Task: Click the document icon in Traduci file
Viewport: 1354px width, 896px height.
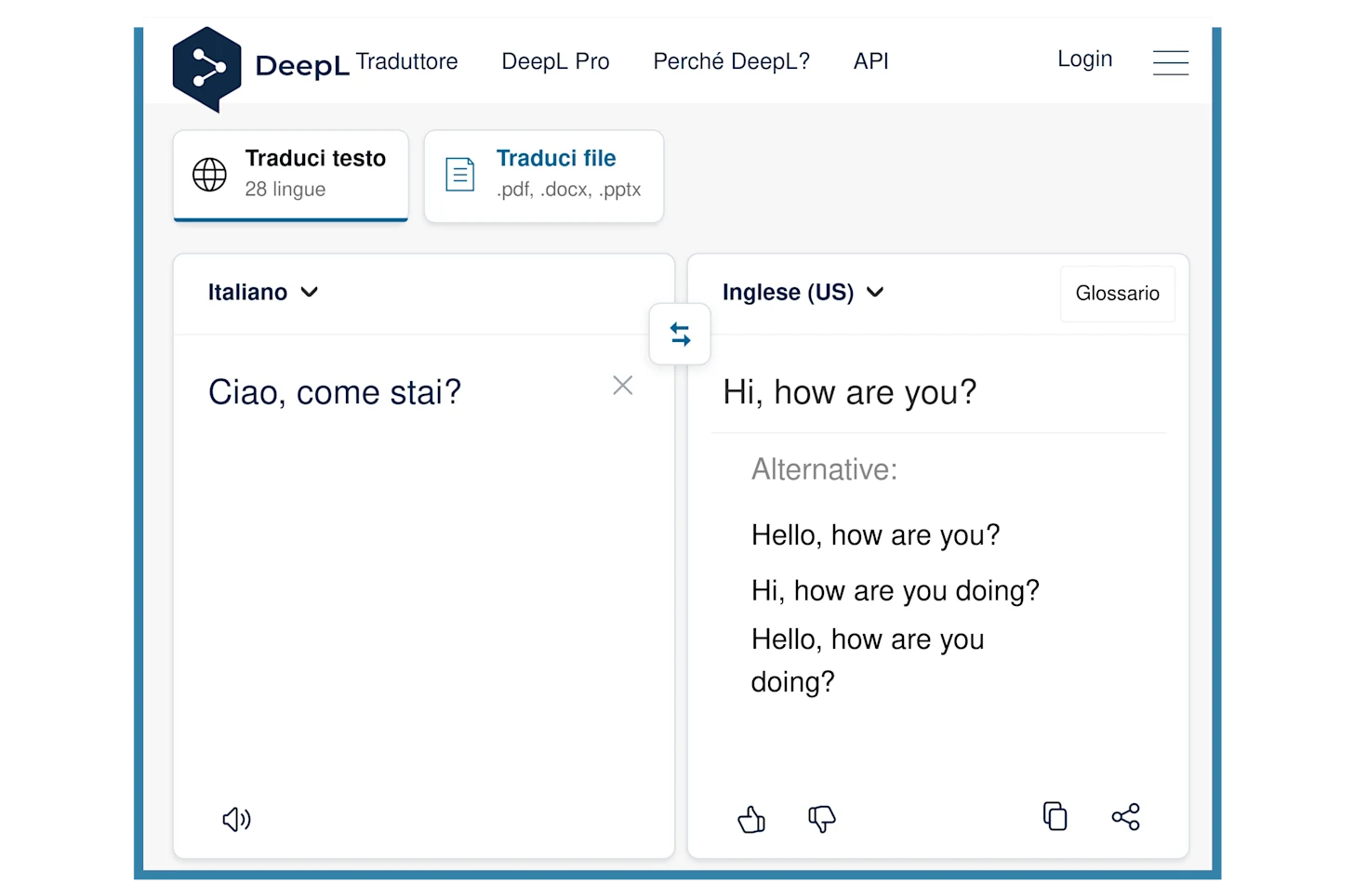Action: tap(460, 174)
